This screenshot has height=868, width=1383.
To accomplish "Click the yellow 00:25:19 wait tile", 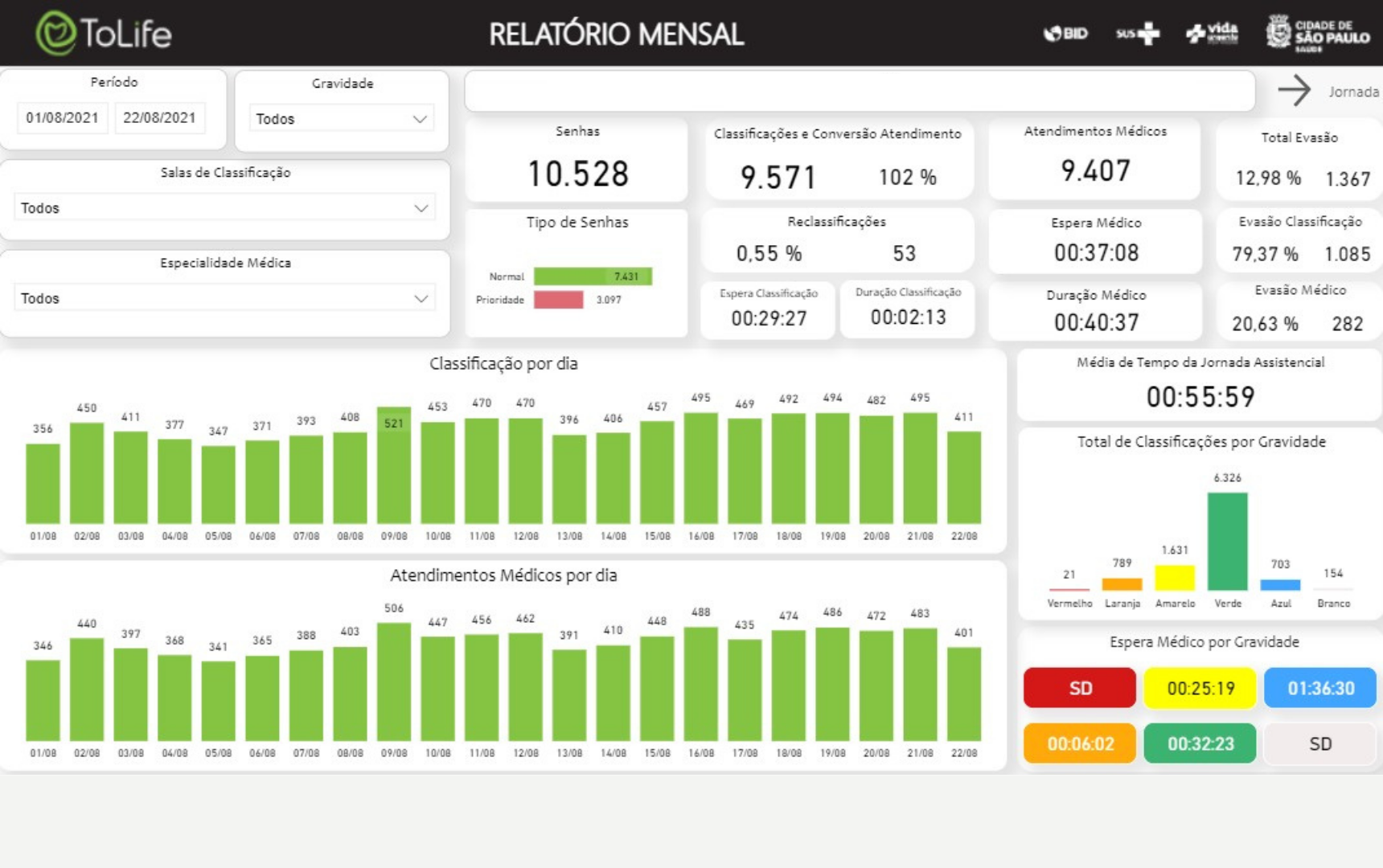I will (1200, 688).
